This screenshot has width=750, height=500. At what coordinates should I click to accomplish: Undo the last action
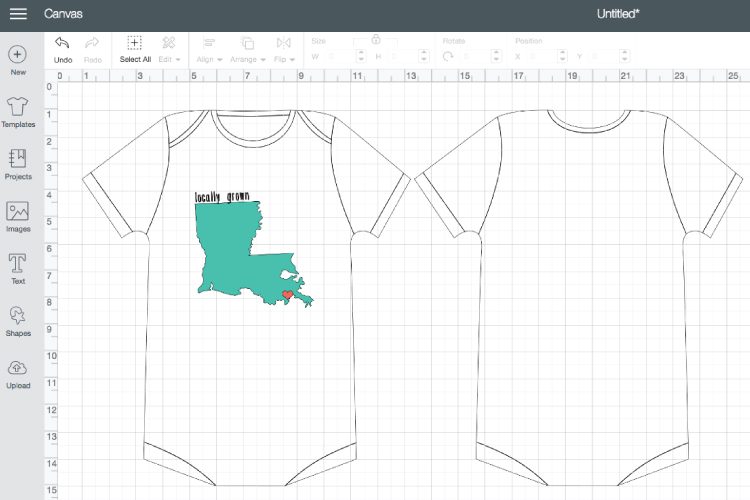63,50
